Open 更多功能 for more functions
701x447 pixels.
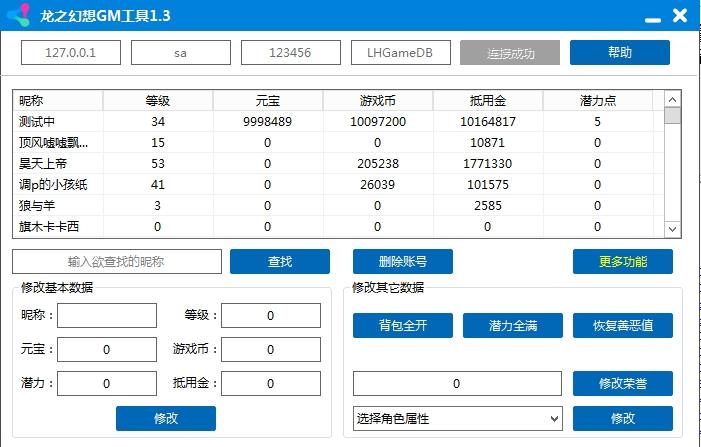pos(622,262)
